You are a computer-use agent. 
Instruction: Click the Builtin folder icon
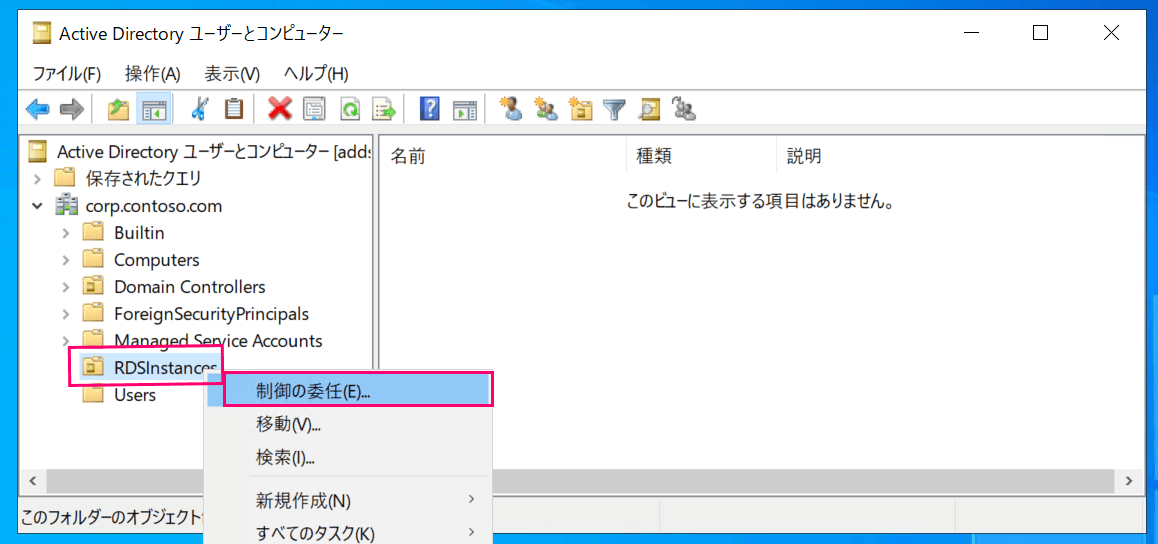pyautogui.click(x=92, y=233)
